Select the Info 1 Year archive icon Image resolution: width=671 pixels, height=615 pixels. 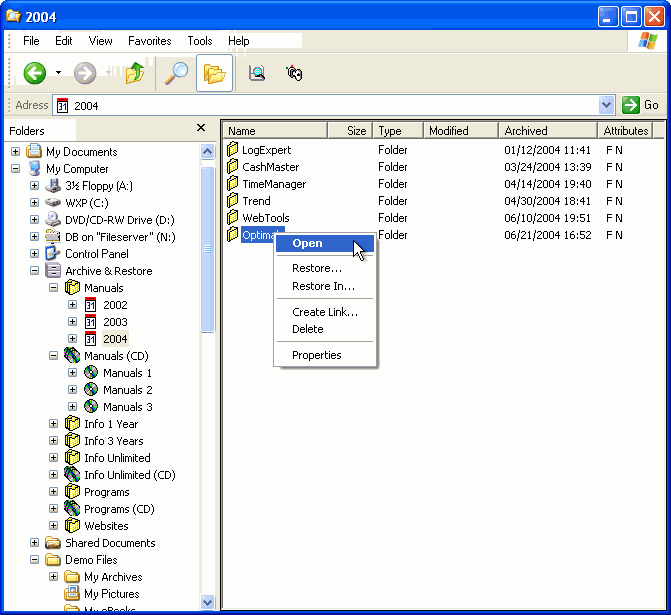click(x=72, y=424)
